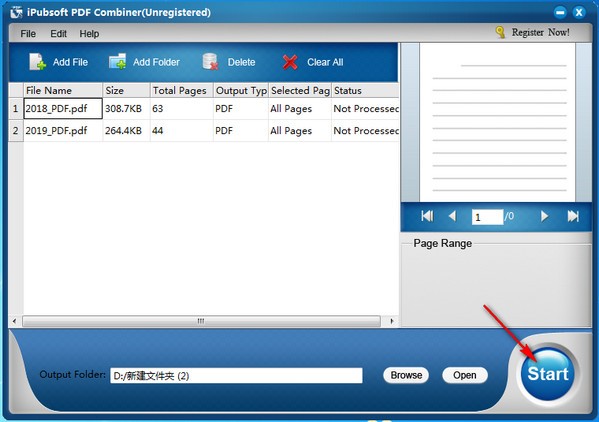
Task: Click the 308.7KB size cell
Action: (x=126, y=108)
